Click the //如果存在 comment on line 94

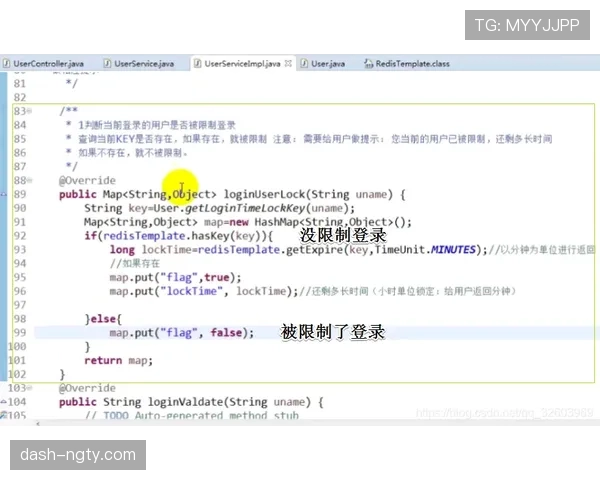[135, 263]
